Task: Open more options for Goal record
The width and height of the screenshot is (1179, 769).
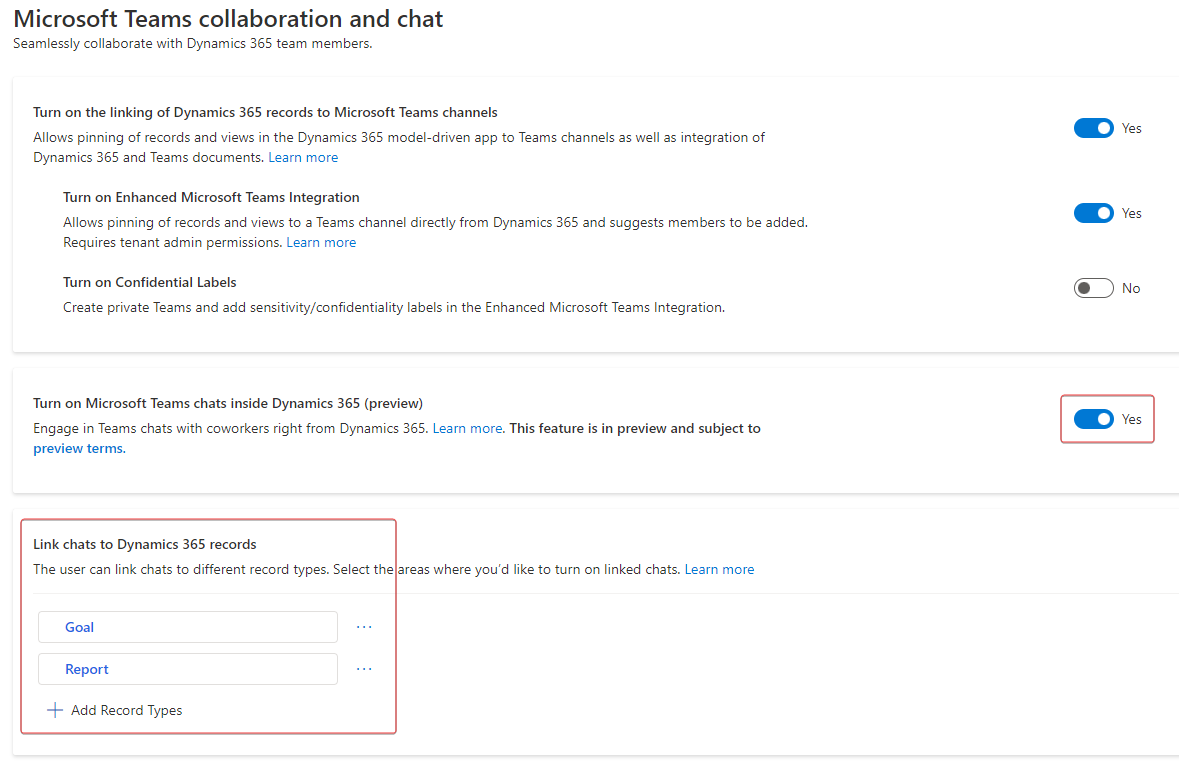Action: tap(364, 627)
